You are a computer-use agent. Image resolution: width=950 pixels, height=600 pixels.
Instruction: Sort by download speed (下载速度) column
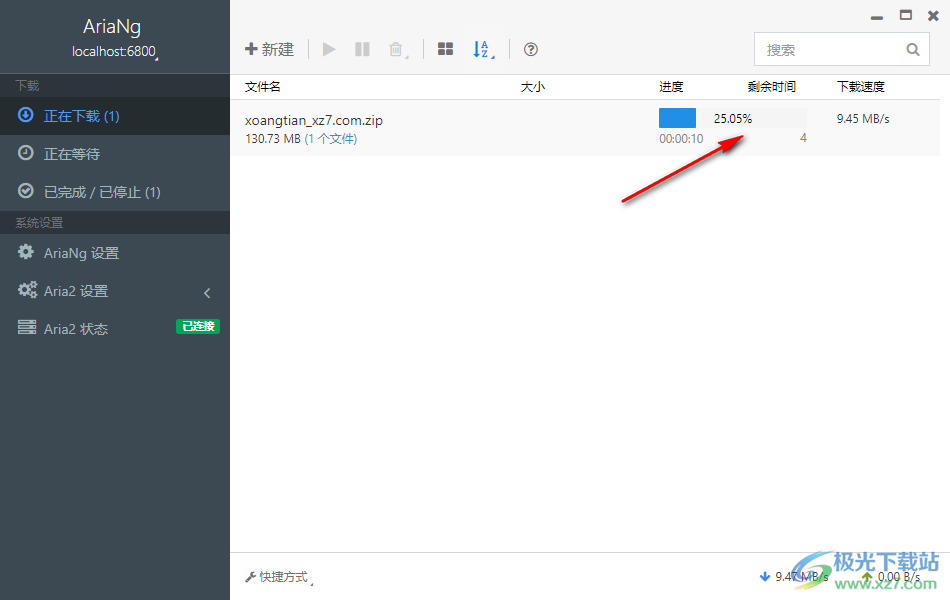(861, 87)
